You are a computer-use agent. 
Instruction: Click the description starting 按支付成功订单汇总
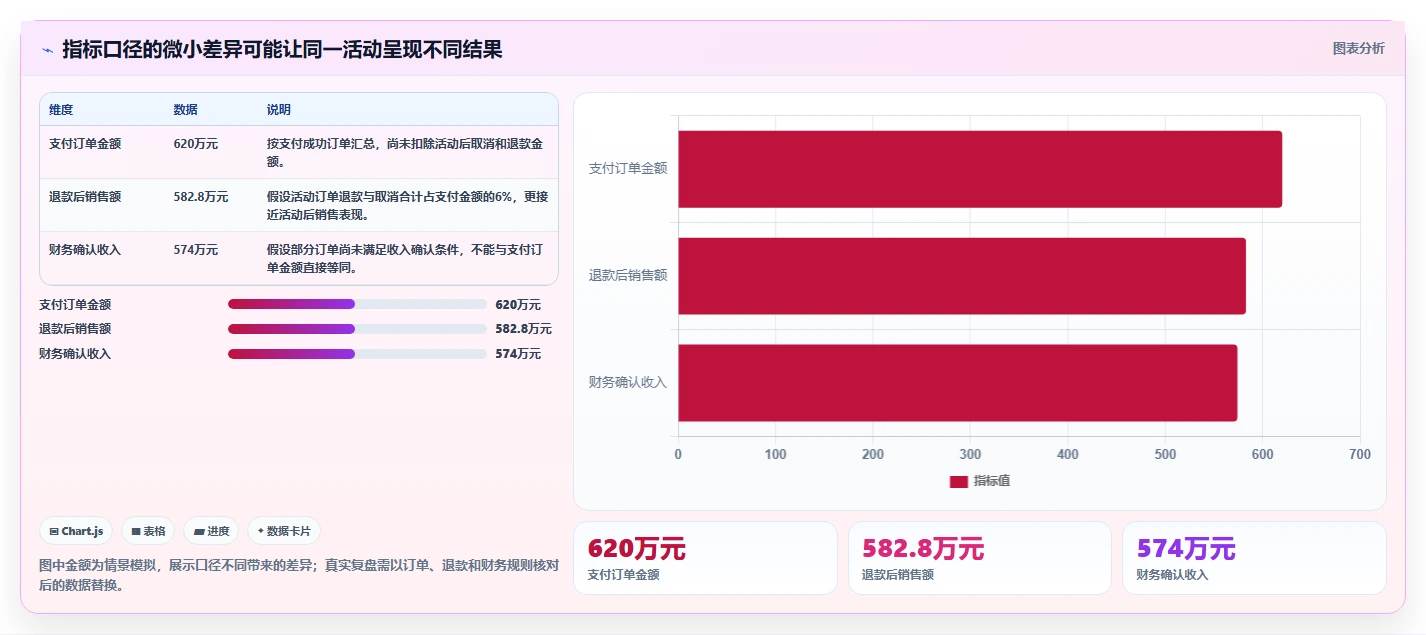point(405,152)
